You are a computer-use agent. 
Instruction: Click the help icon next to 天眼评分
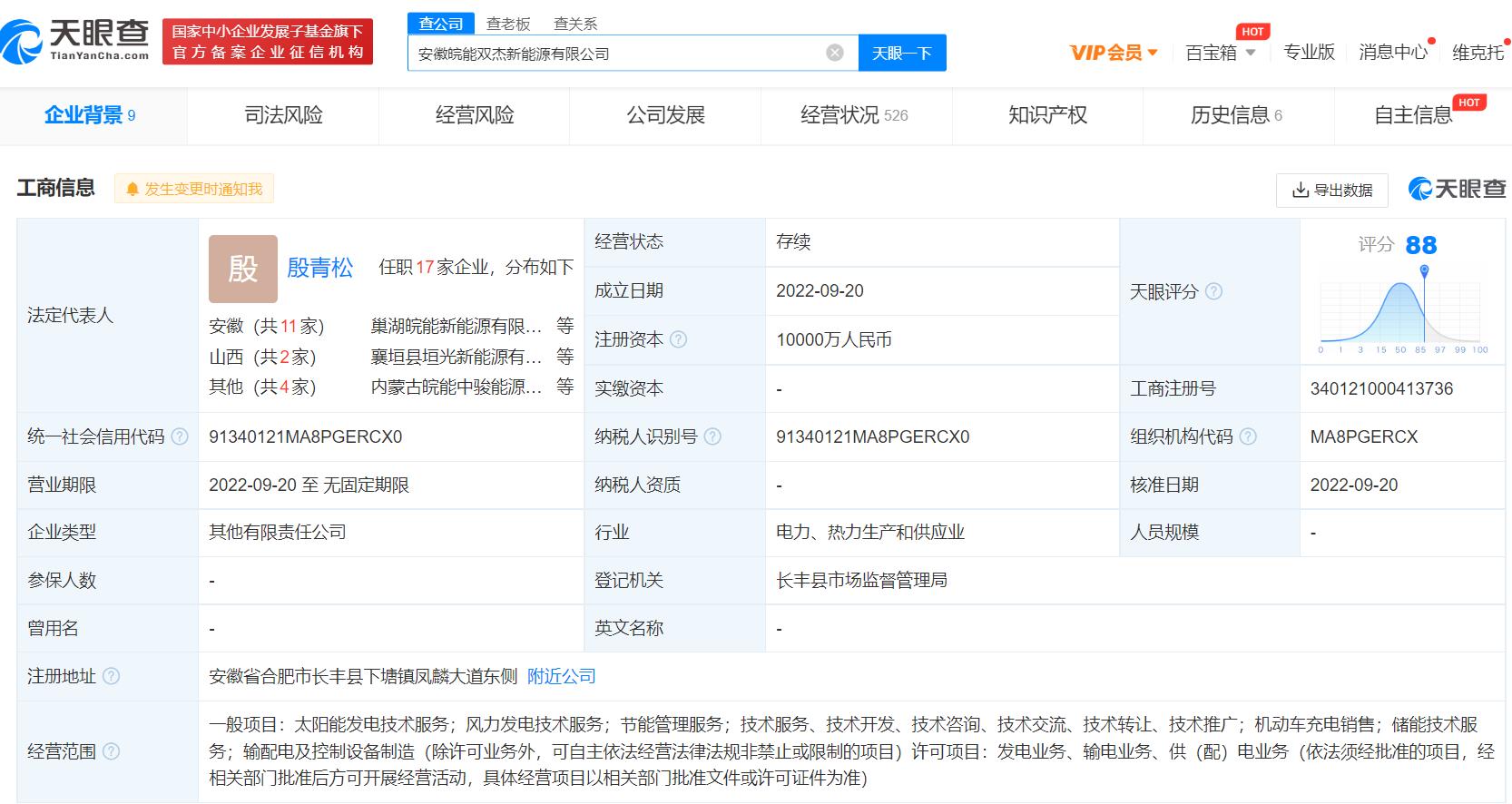point(1213,291)
